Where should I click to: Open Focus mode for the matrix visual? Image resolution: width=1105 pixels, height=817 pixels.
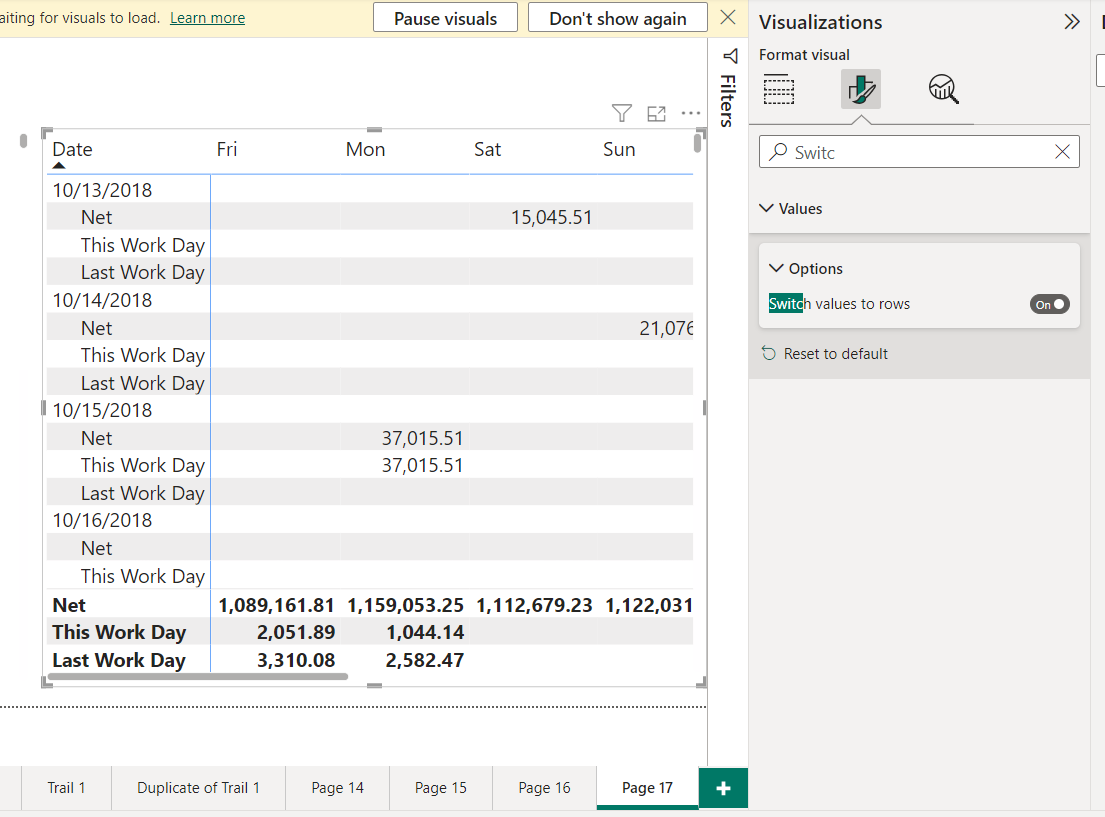pos(656,113)
